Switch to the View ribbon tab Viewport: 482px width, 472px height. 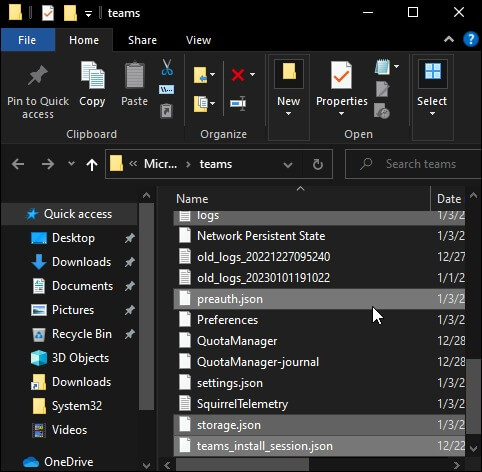coord(198,40)
